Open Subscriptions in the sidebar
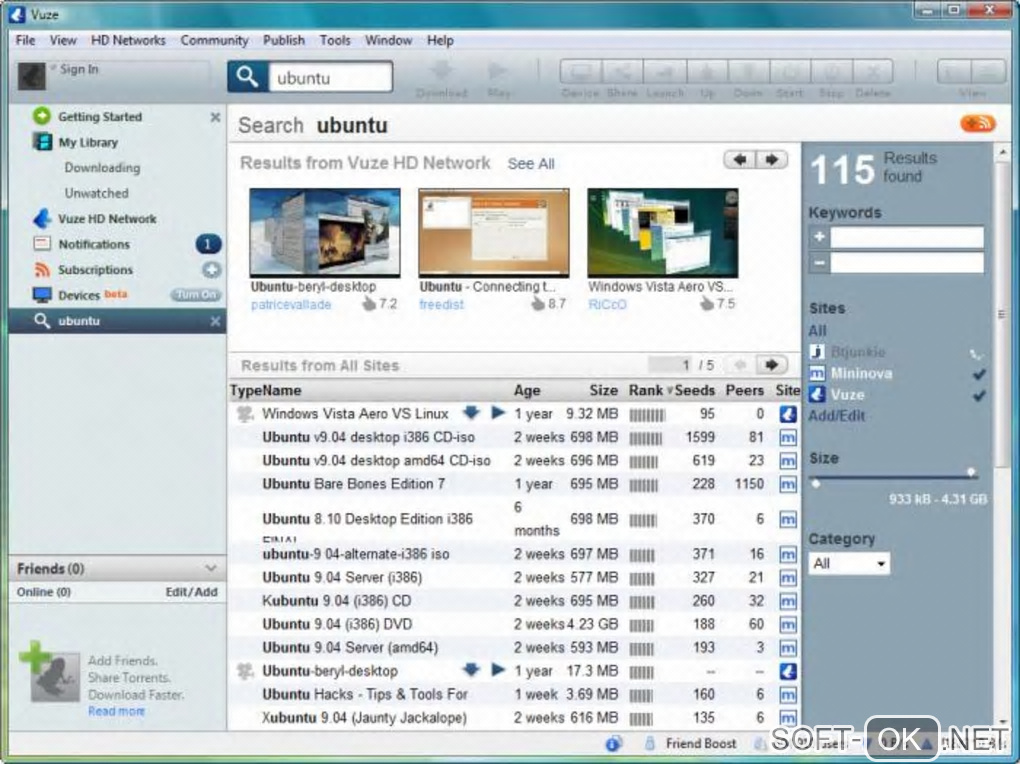The height and width of the screenshot is (764, 1020). tap(95, 269)
